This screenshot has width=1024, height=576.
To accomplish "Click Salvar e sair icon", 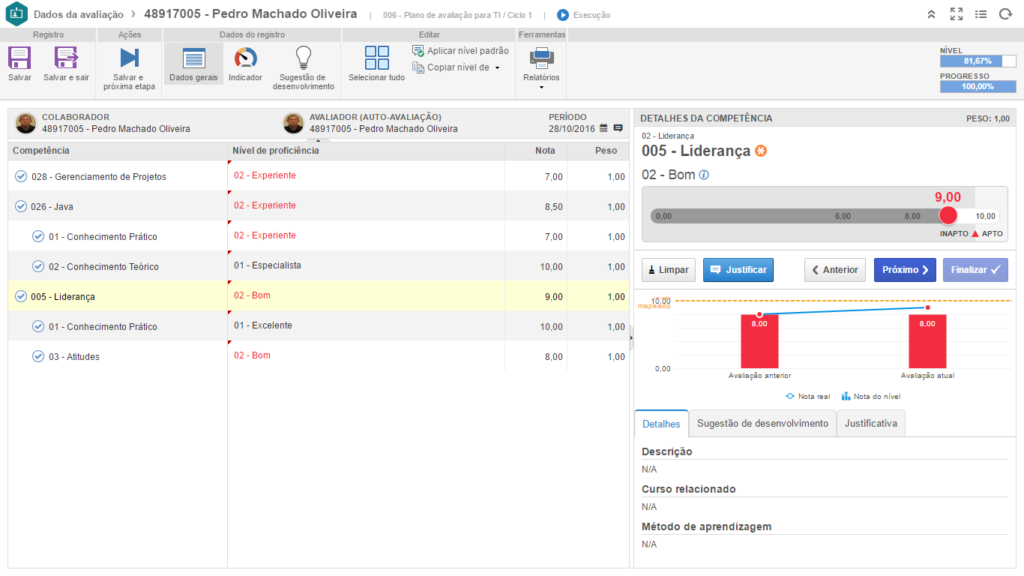I will pyautogui.click(x=66, y=58).
